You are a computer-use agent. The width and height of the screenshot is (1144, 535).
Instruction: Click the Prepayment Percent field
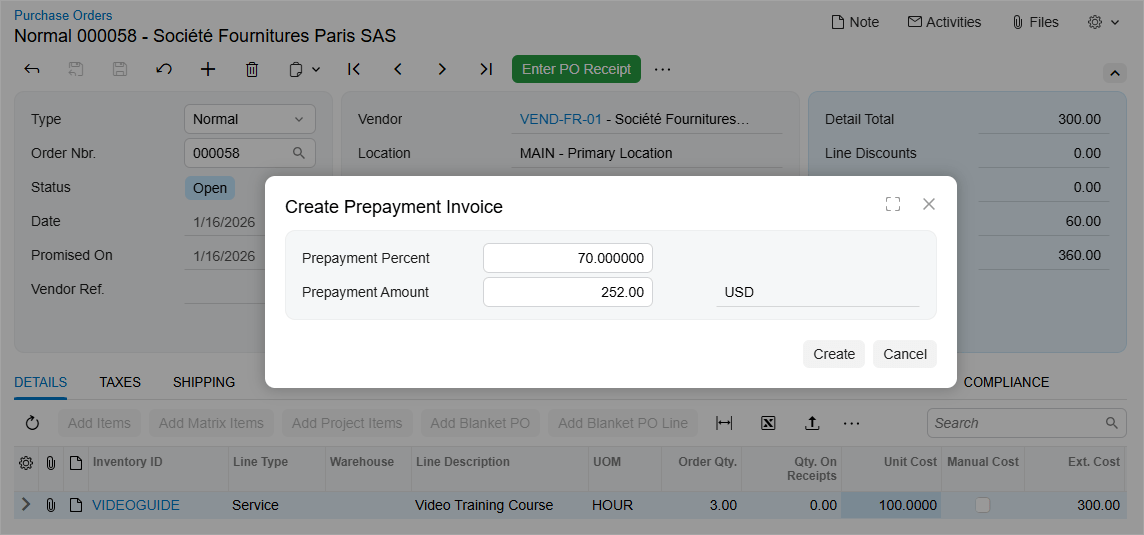click(x=567, y=258)
